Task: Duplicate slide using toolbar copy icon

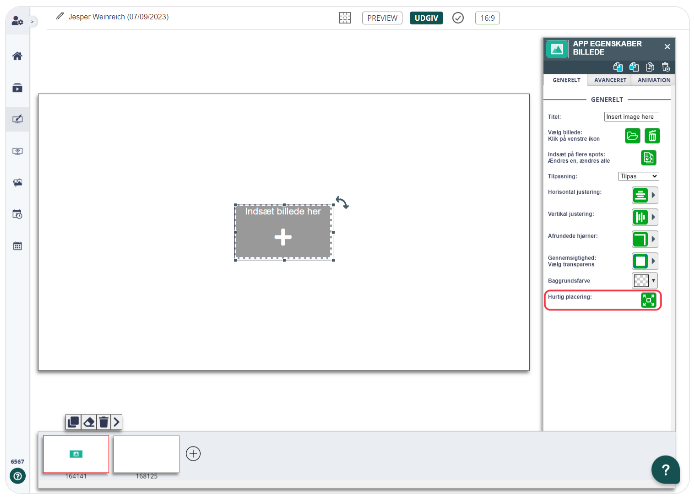Action: [x=73, y=422]
